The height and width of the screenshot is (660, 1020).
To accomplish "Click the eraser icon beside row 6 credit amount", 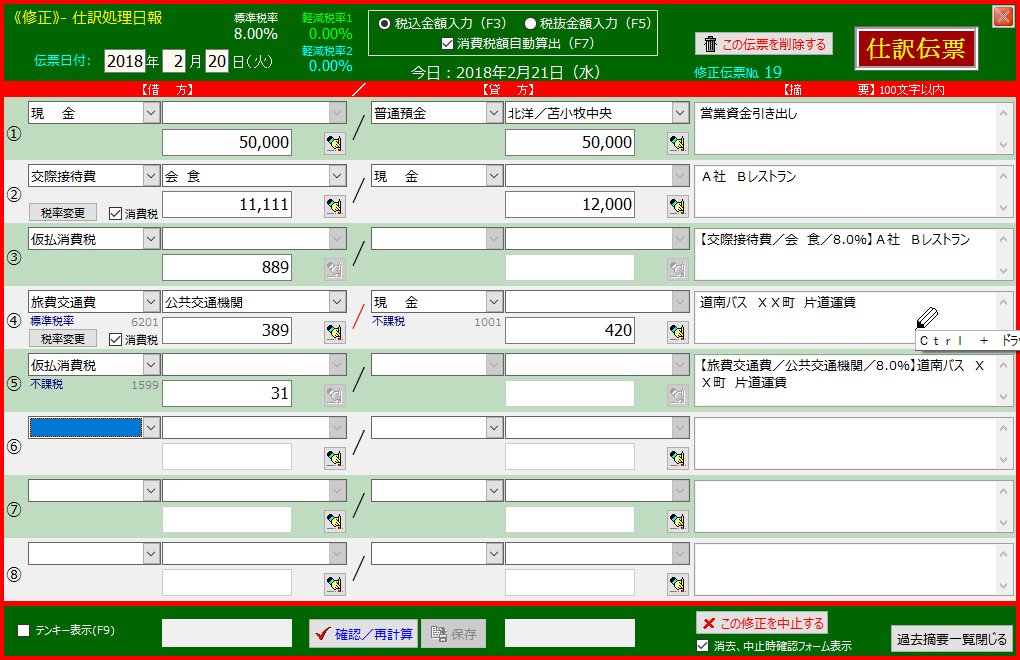I will coord(677,458).
